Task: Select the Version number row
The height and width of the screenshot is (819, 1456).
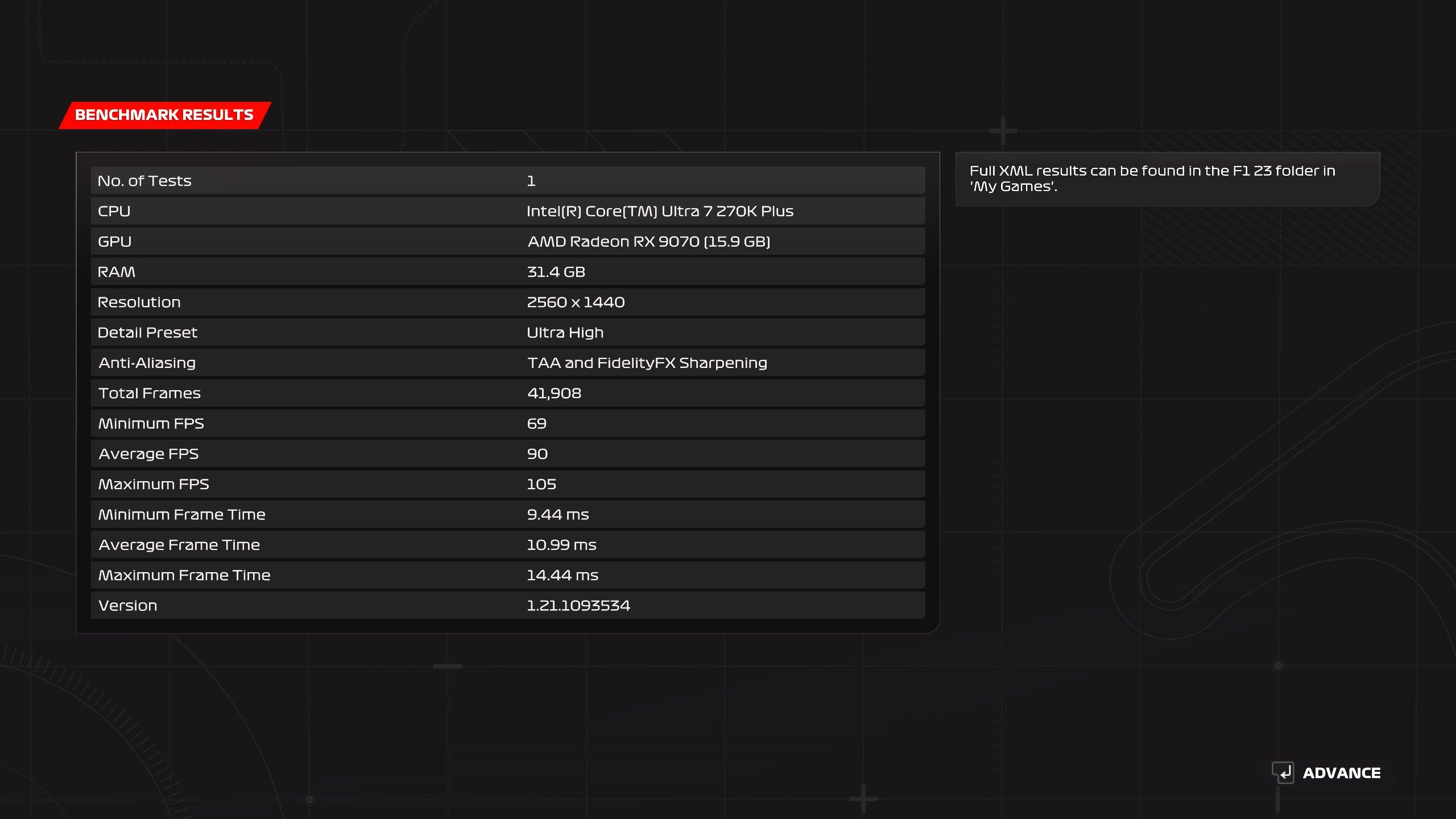Action: (507, 606)
